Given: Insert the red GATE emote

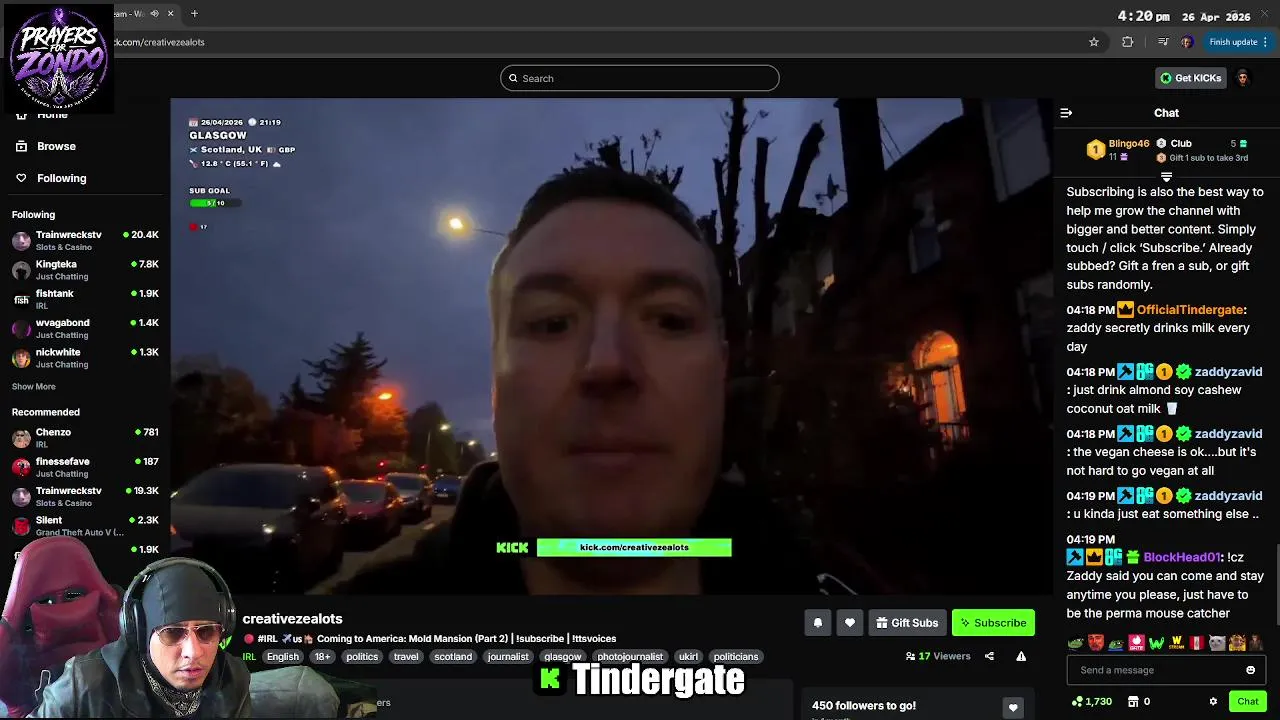Looking at the screenshot, I should coord(1136,643).
